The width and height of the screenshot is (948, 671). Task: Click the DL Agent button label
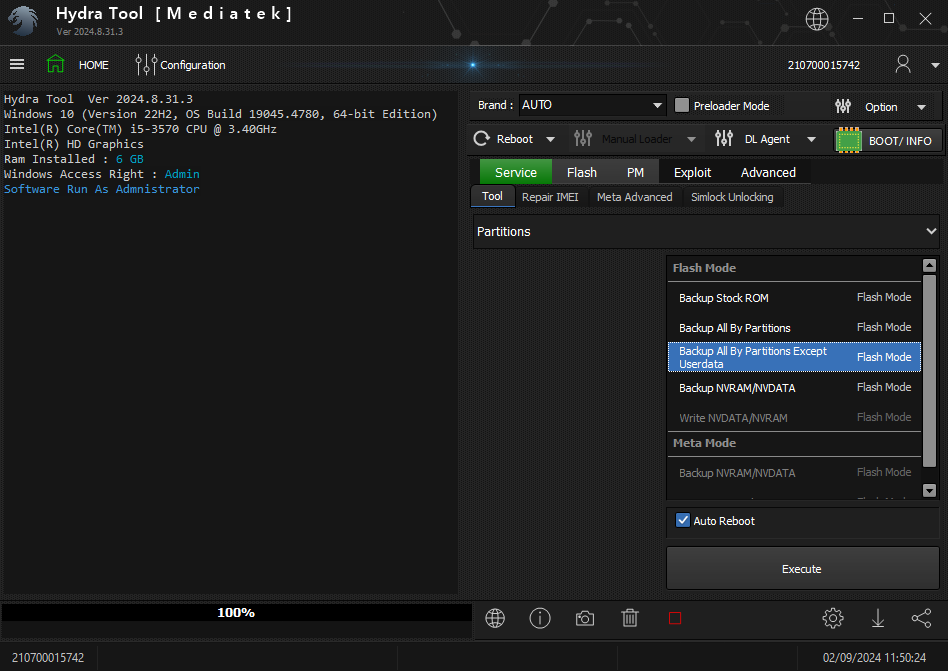[x=767, y=139]
